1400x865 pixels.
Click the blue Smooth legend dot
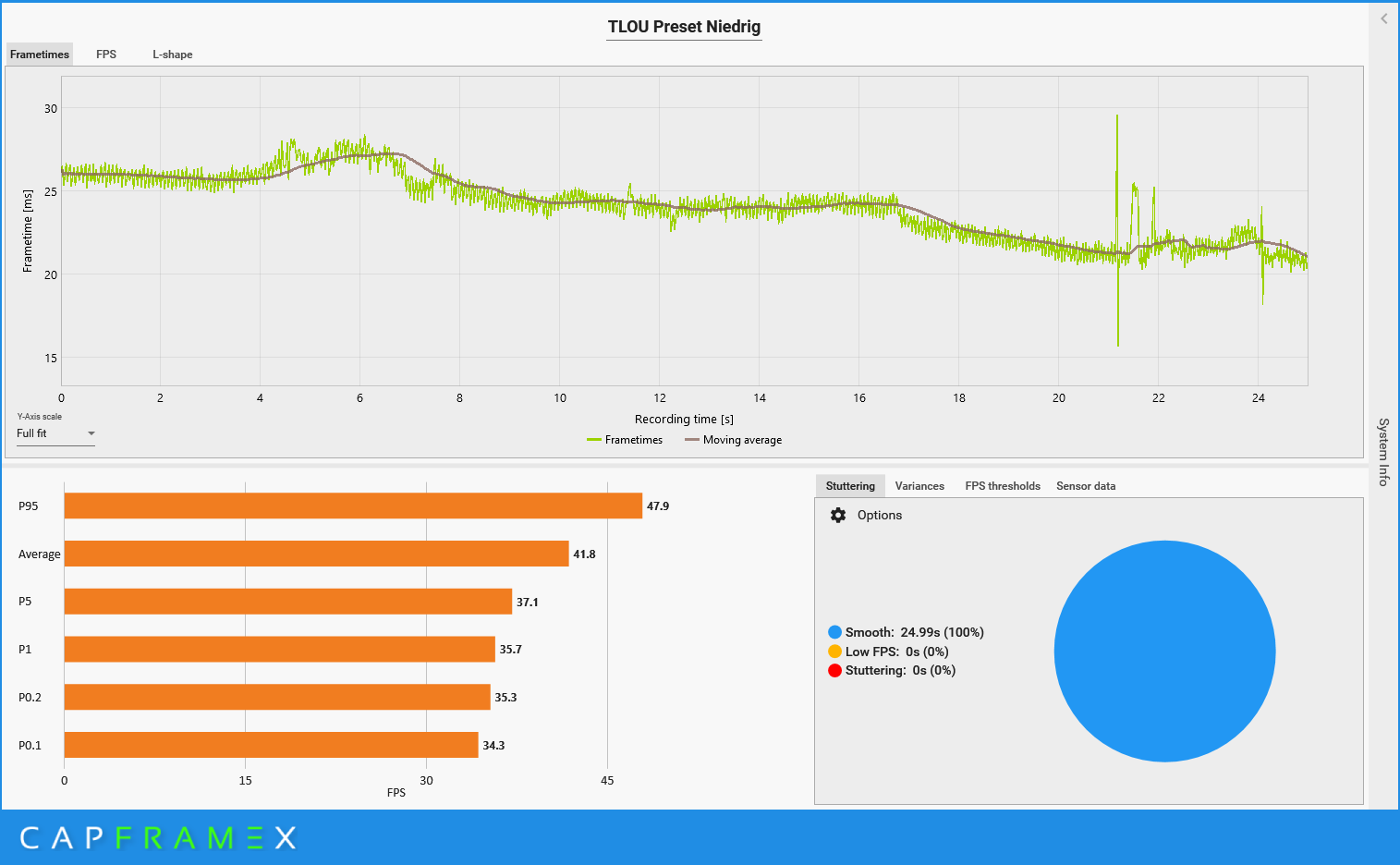coord(835,632)
